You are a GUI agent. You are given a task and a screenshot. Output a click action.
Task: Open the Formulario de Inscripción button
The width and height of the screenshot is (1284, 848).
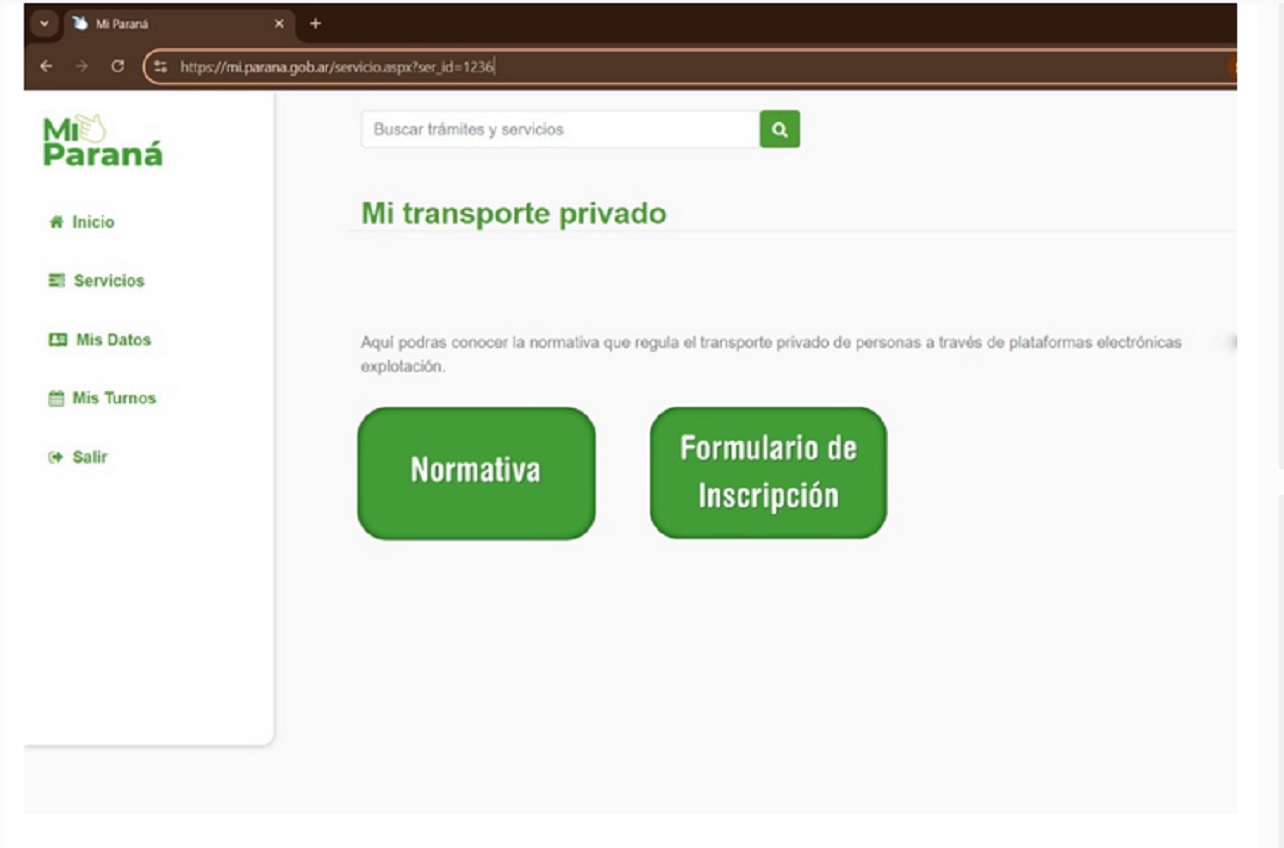(768, 472)
